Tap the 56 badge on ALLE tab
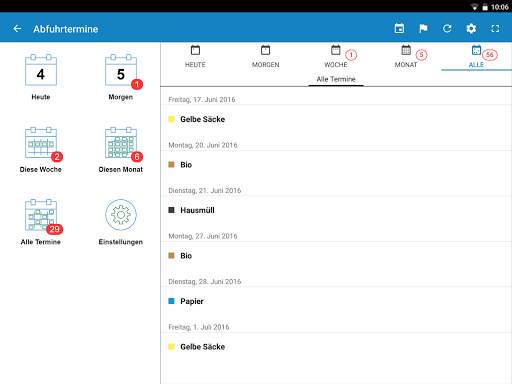512x384 pixels. (x=490, y=55)
